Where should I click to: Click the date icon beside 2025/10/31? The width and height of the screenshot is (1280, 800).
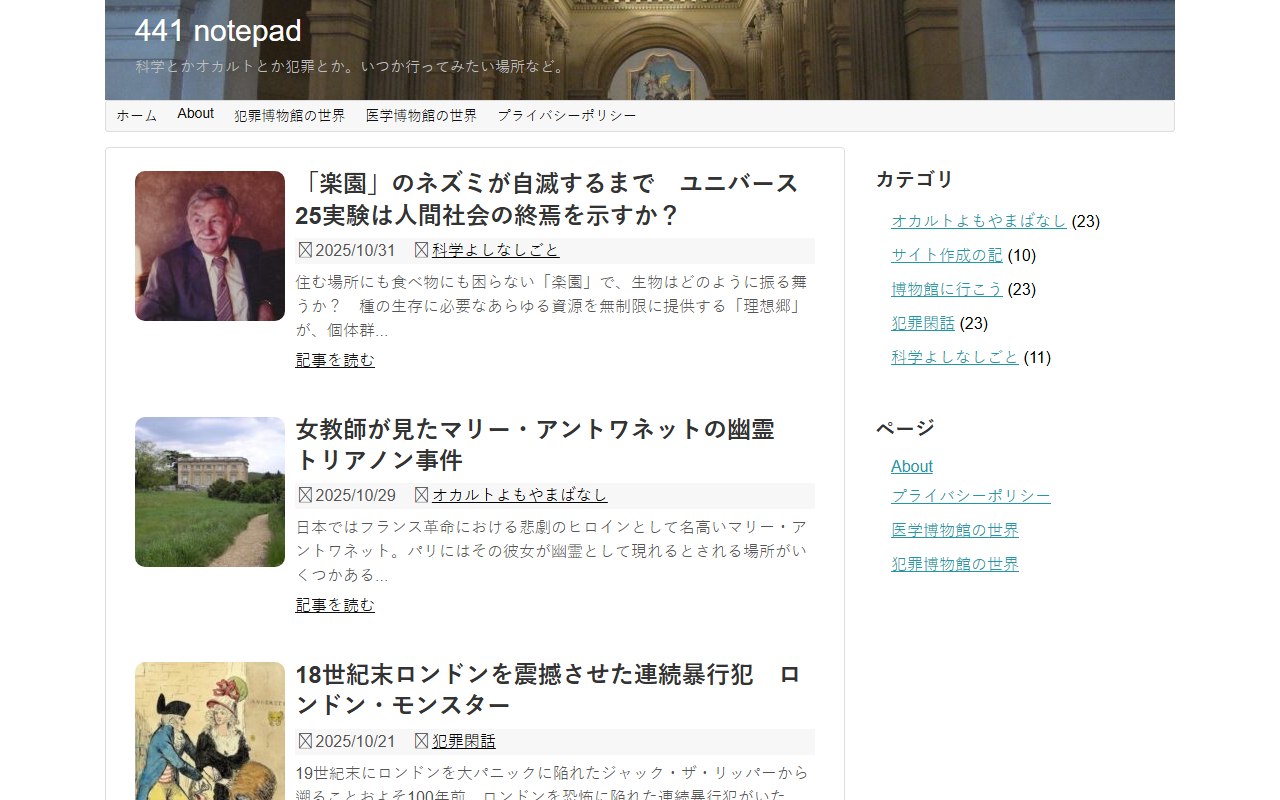click(x=306, y=250)
